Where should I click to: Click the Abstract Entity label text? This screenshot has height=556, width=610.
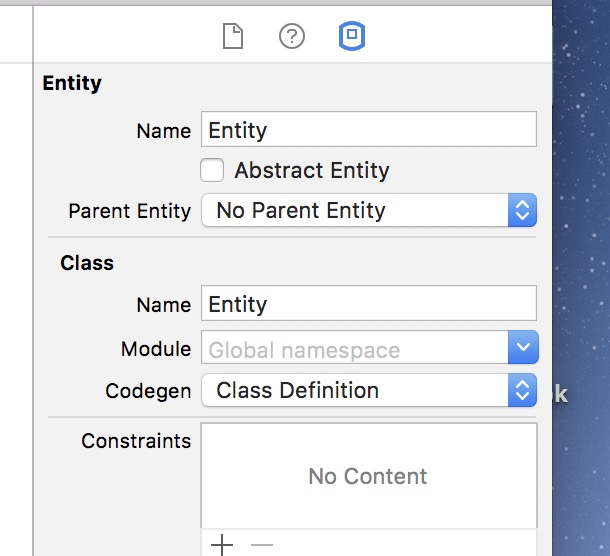point(312,171)
